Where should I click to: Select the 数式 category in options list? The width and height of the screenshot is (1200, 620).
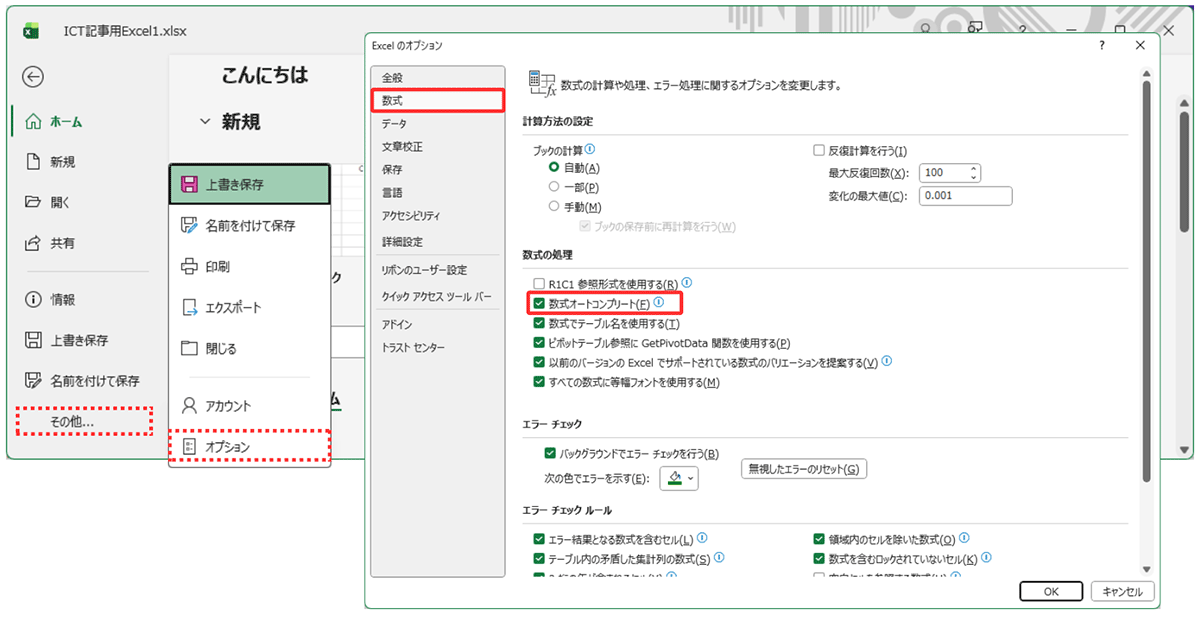tap(437, 101)
